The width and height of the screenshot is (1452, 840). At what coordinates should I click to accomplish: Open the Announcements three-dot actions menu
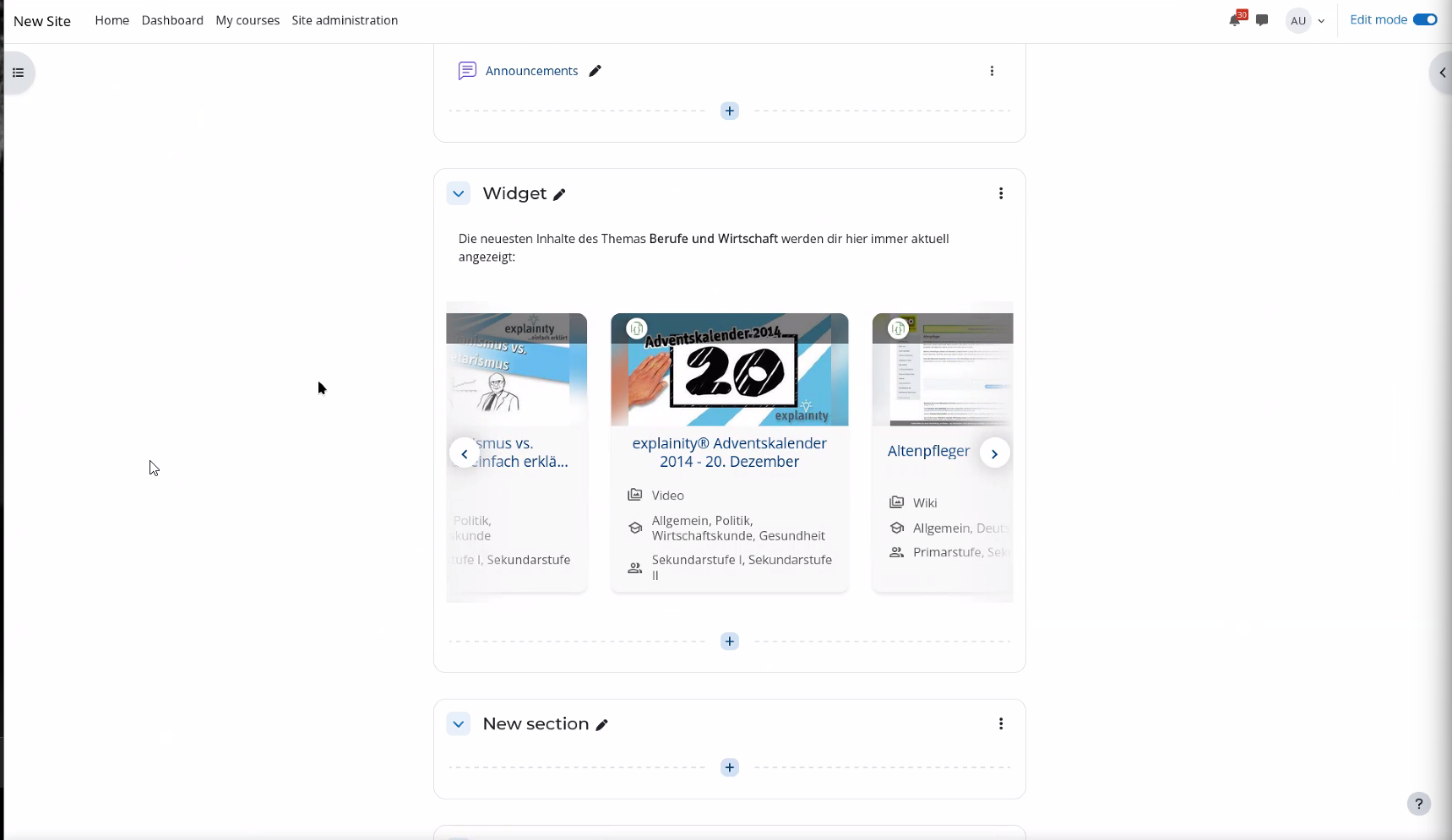click(992, 71)
